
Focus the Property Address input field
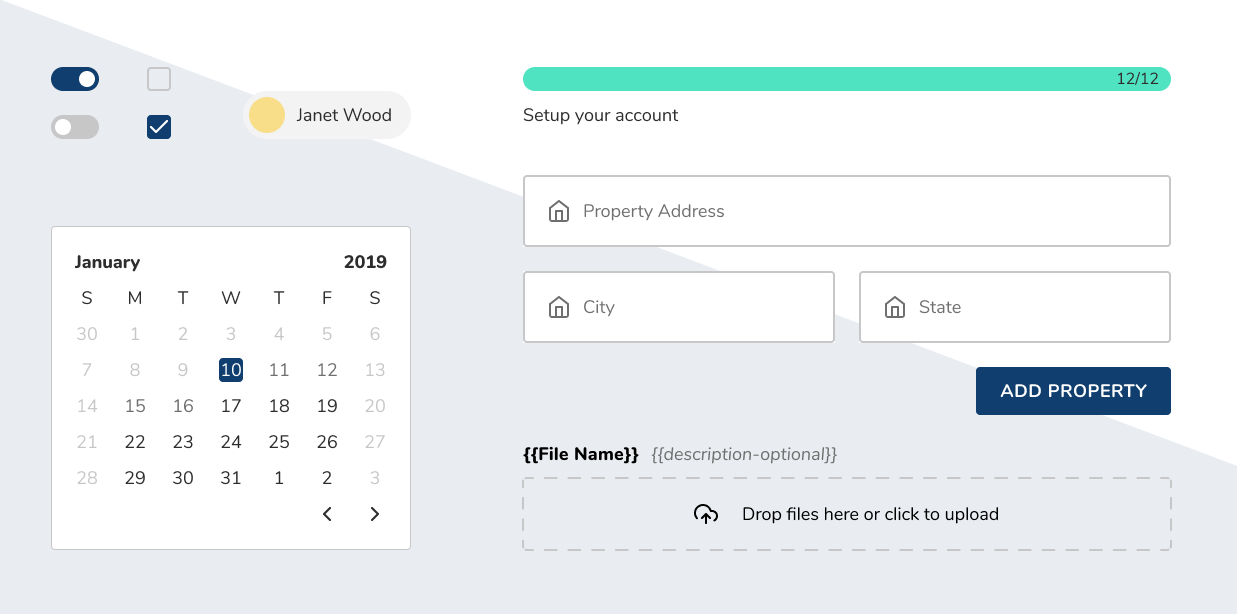coord(860,211)
